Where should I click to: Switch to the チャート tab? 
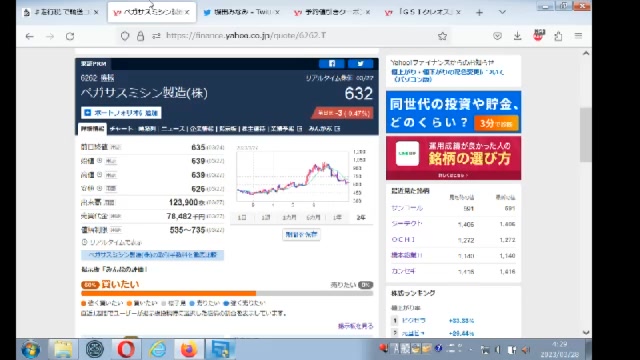tap(121, 129)
